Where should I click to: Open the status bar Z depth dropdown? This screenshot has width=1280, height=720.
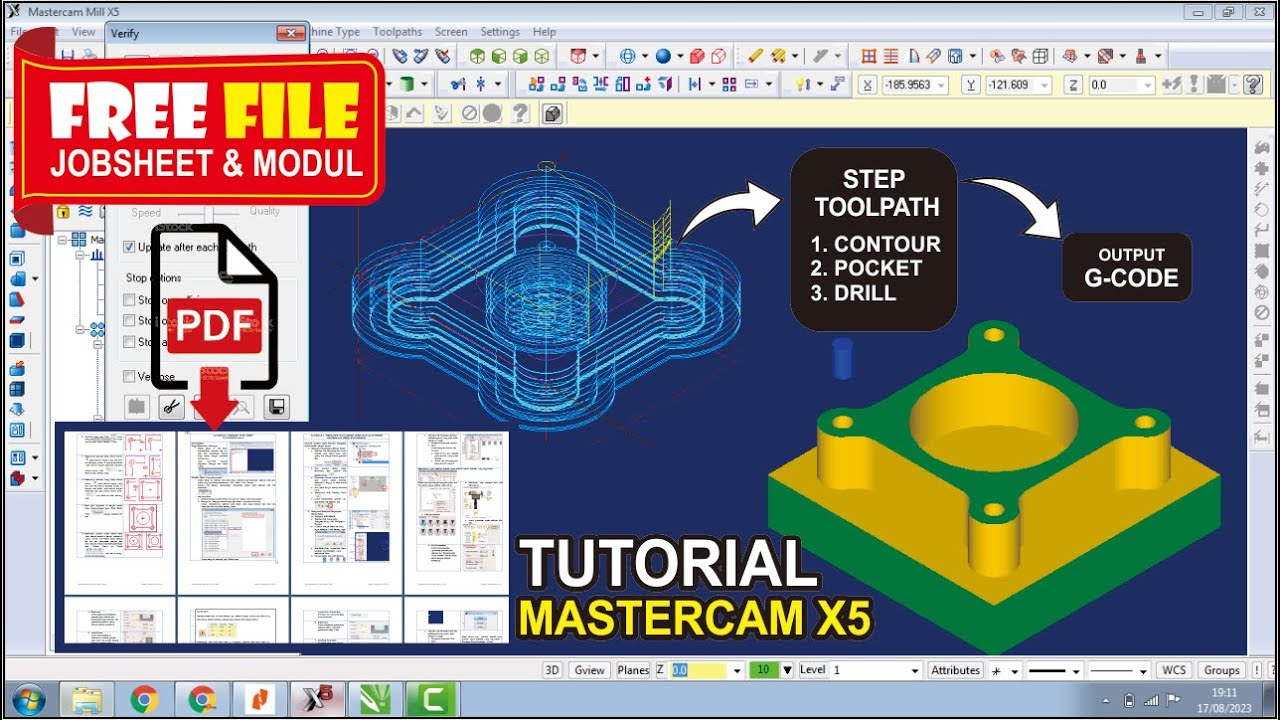pos(737,670)
